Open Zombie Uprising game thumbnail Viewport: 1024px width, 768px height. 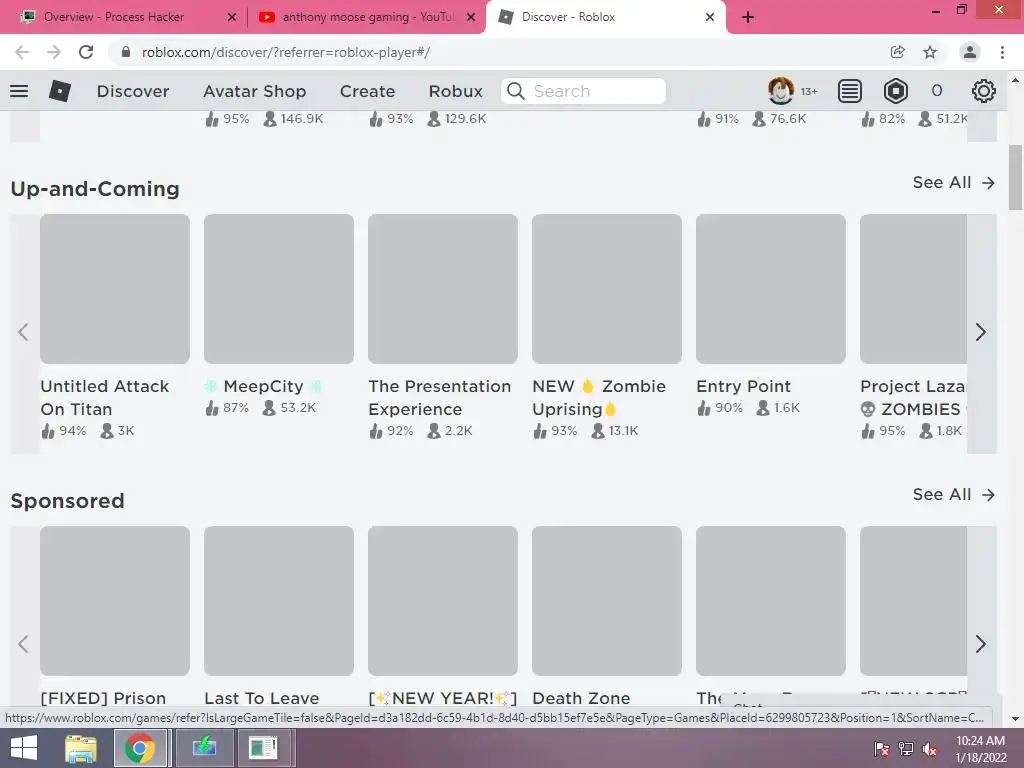click(607, 289)
